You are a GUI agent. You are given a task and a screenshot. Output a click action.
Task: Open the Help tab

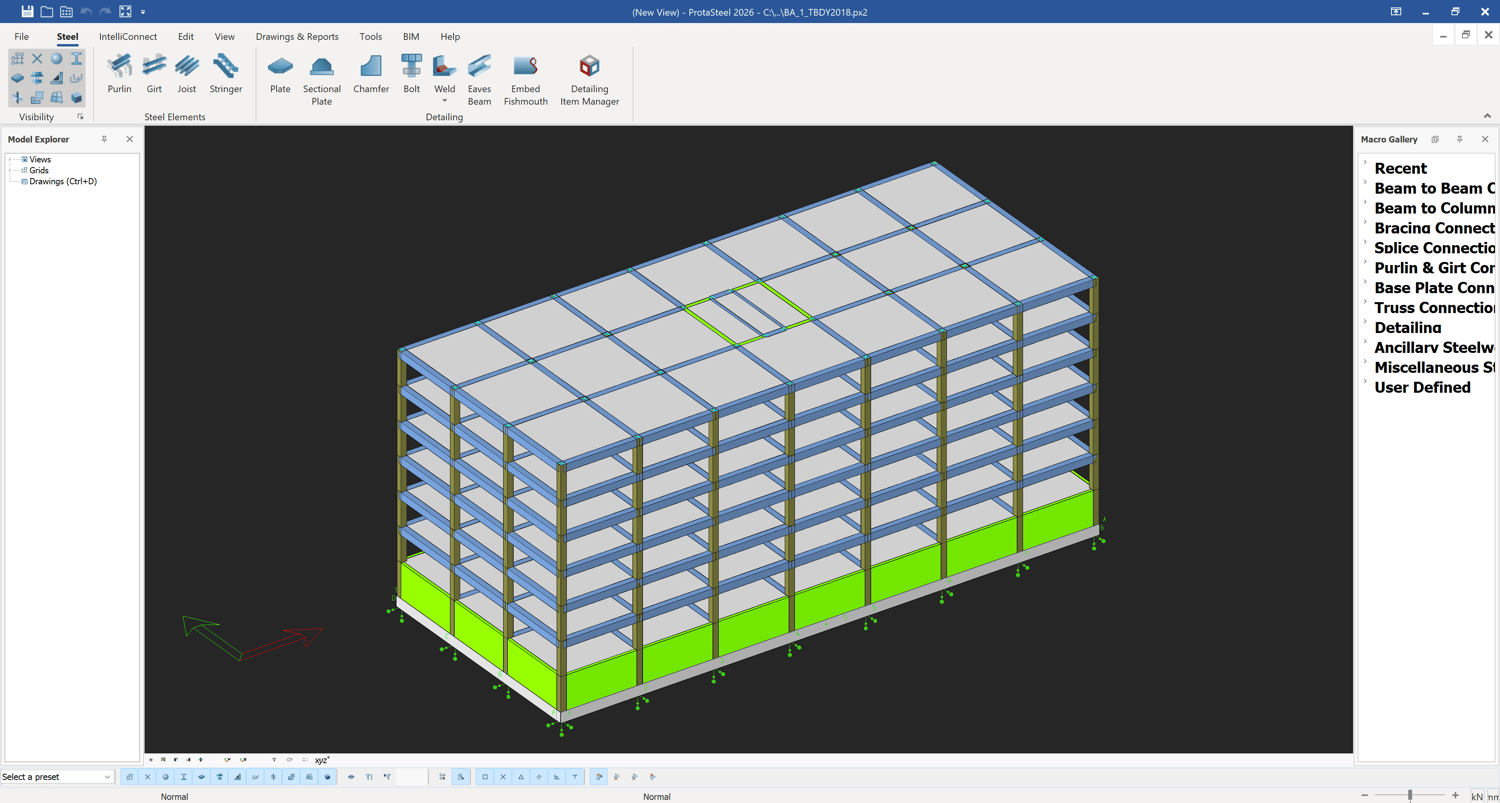point(450,37)
